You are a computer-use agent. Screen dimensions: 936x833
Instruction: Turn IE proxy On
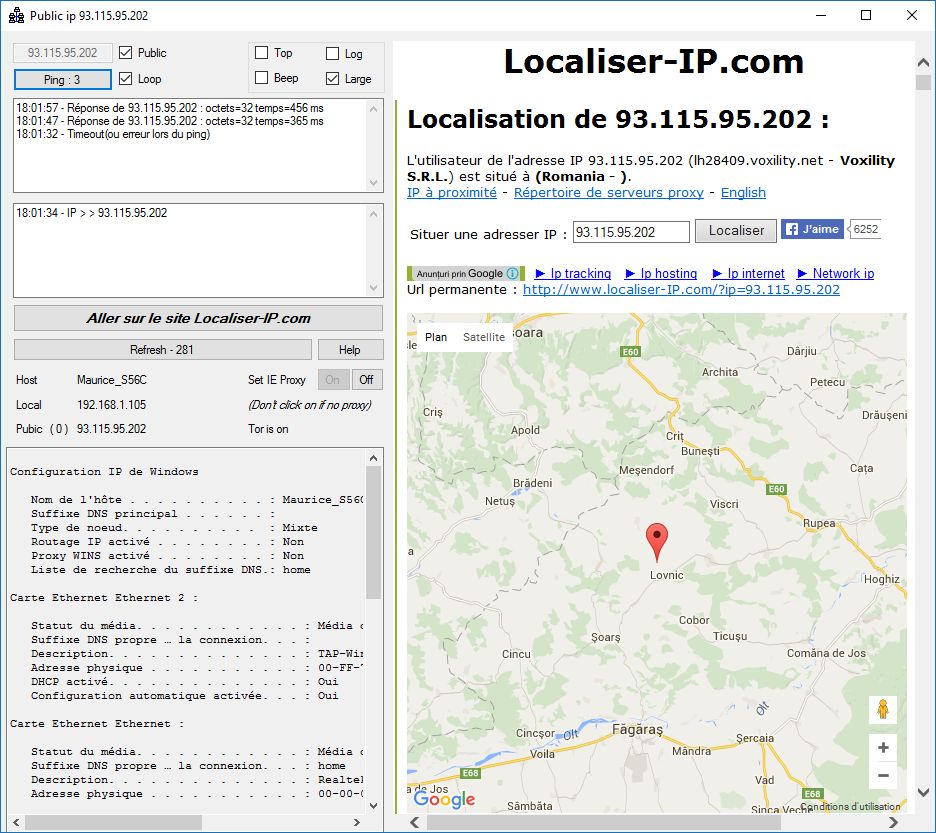(x=332, y=380)
